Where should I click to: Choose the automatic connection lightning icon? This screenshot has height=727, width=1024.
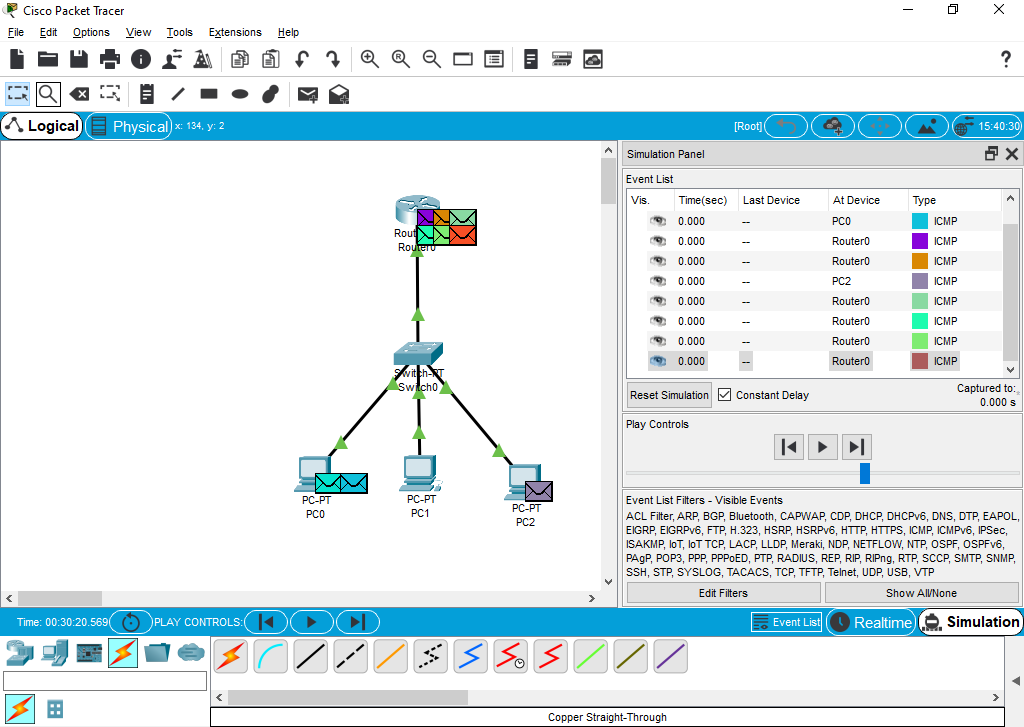click(x=231, y=656)
